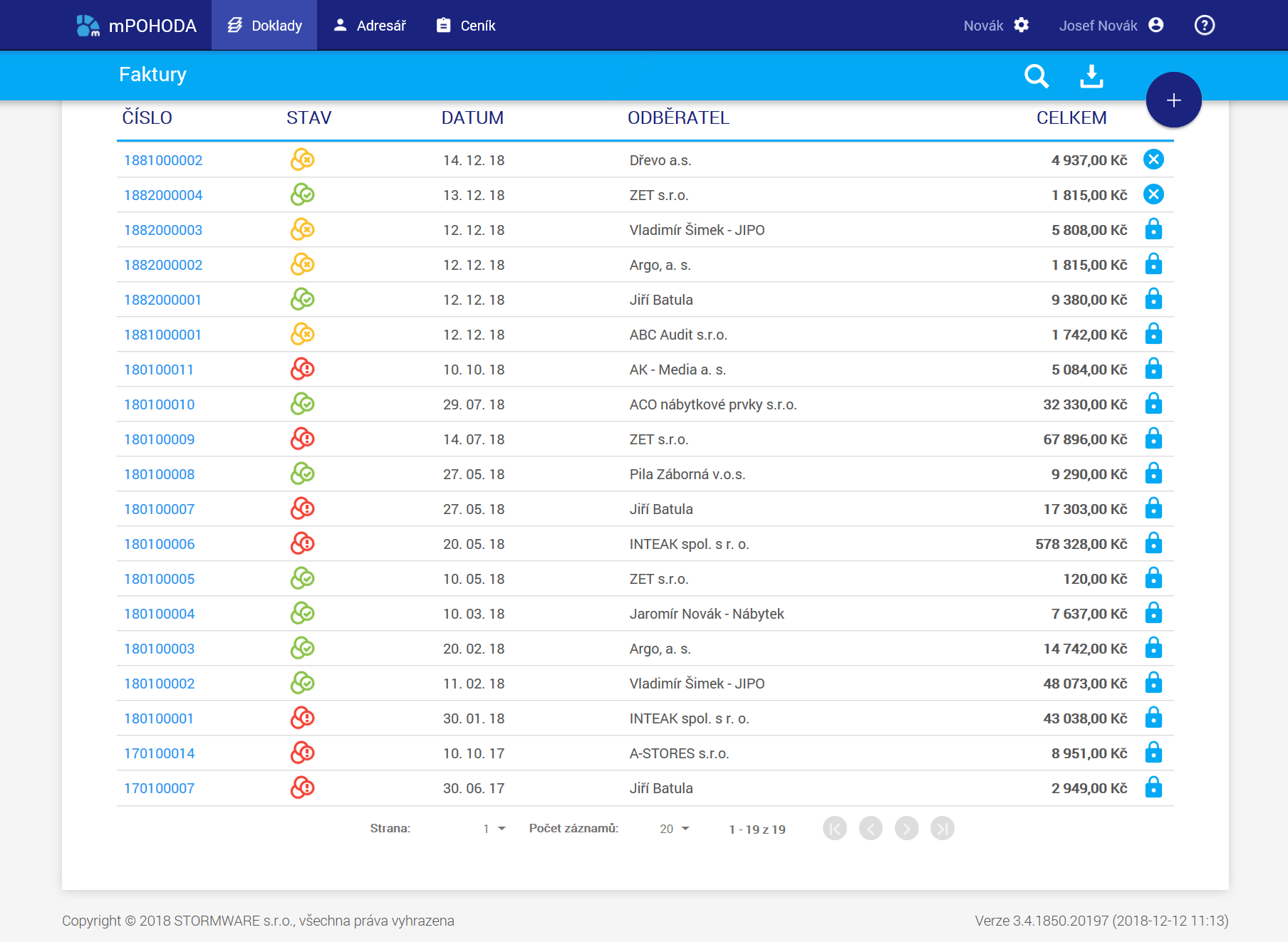Click amount 578 328,00 Kč

1081,544
